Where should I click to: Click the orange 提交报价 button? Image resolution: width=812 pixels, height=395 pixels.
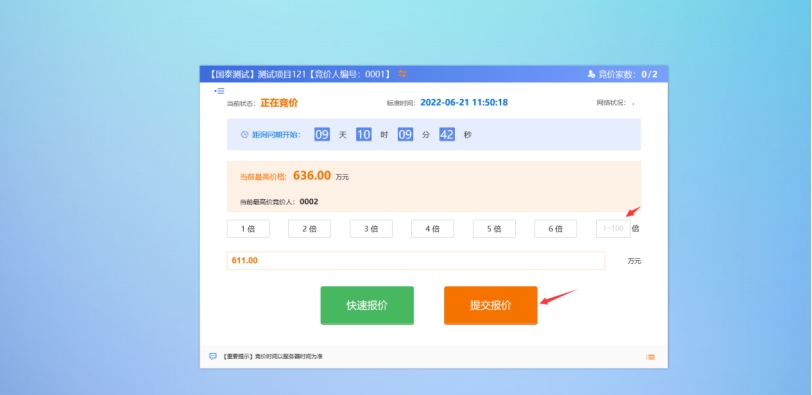pos(490,305)
